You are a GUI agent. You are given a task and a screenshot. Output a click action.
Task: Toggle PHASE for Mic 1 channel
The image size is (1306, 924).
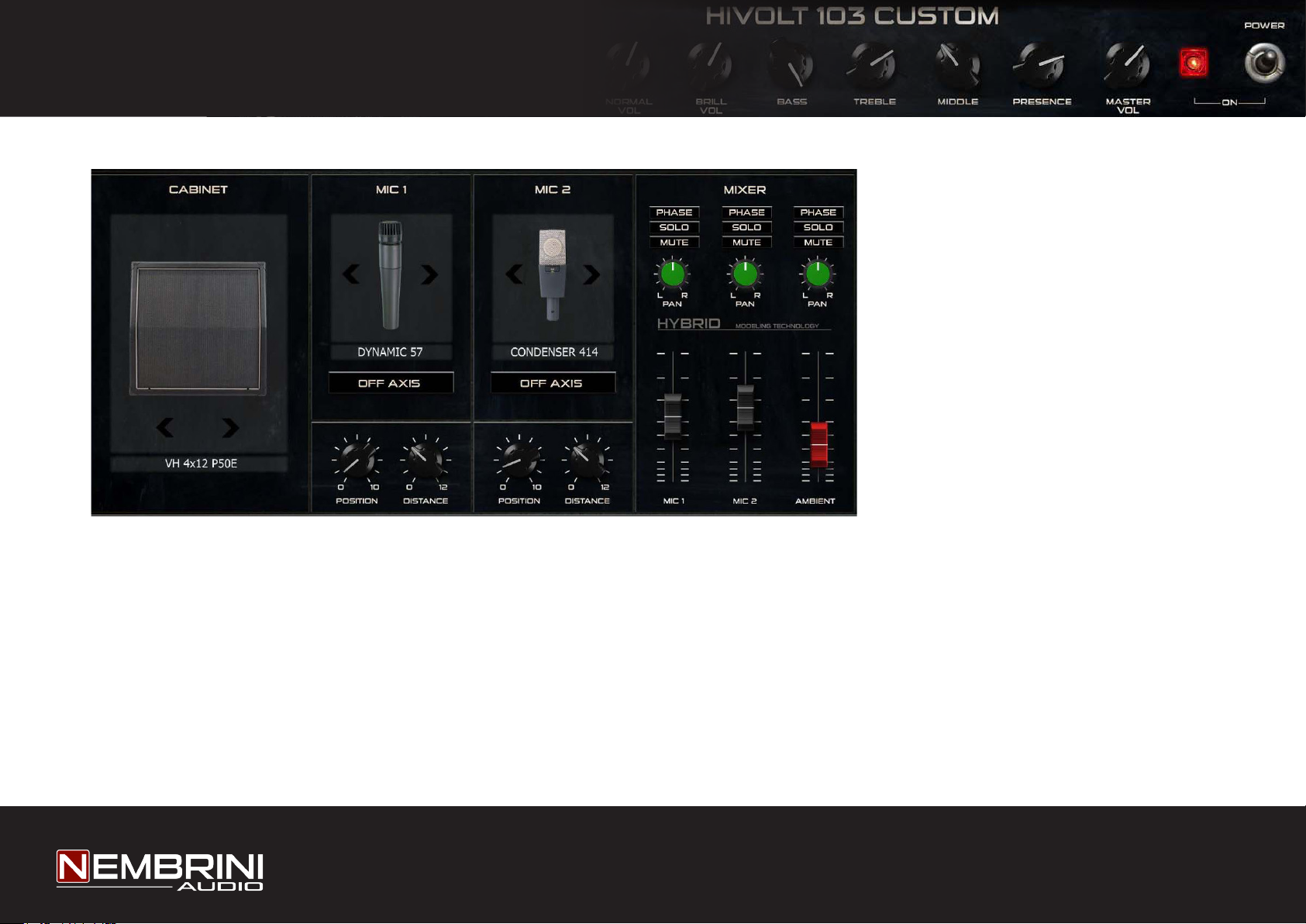tap(674, 212)
